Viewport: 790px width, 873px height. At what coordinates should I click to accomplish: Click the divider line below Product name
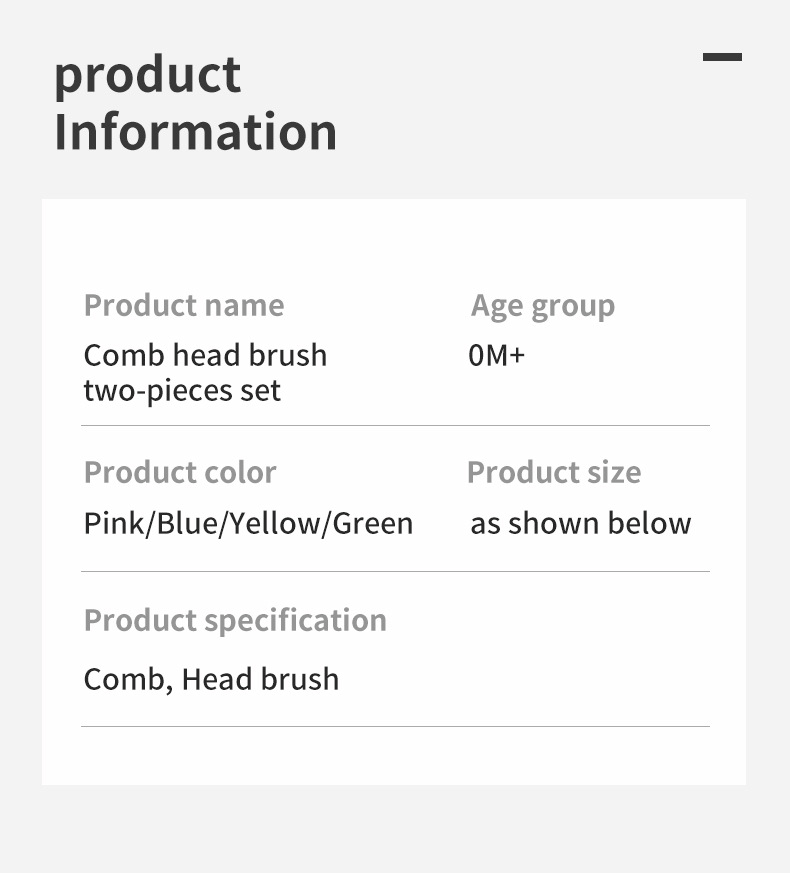tap(395, 426)
